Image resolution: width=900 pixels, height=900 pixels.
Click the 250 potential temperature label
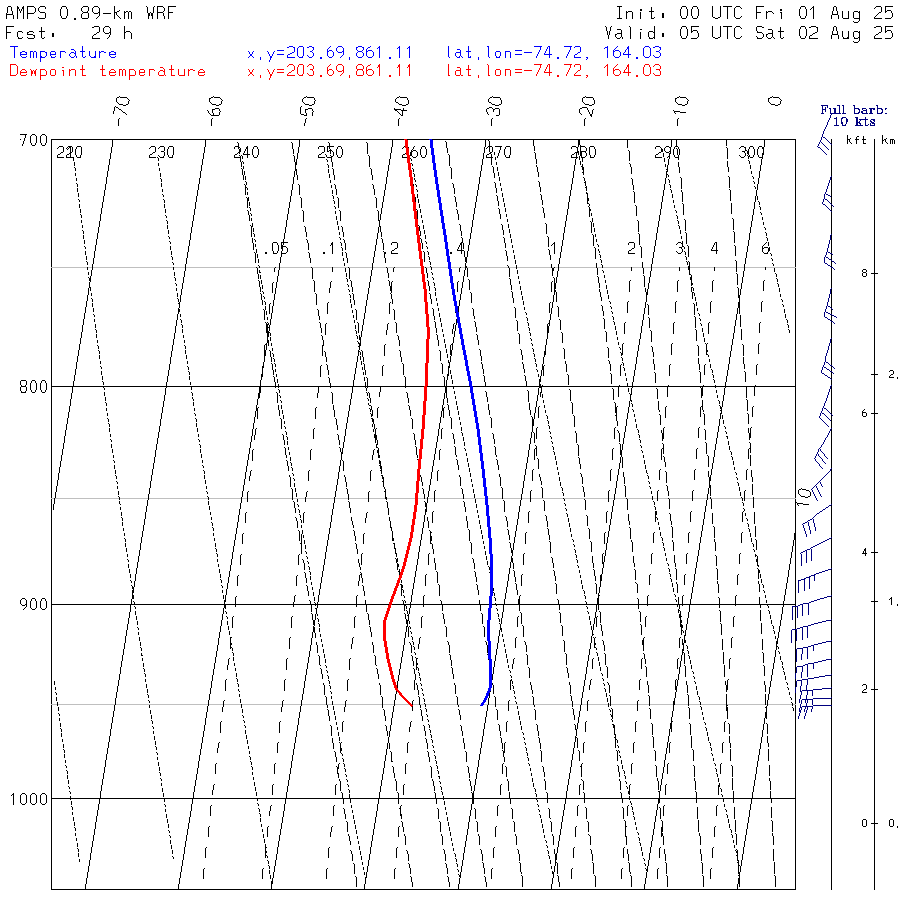(331, 152)
